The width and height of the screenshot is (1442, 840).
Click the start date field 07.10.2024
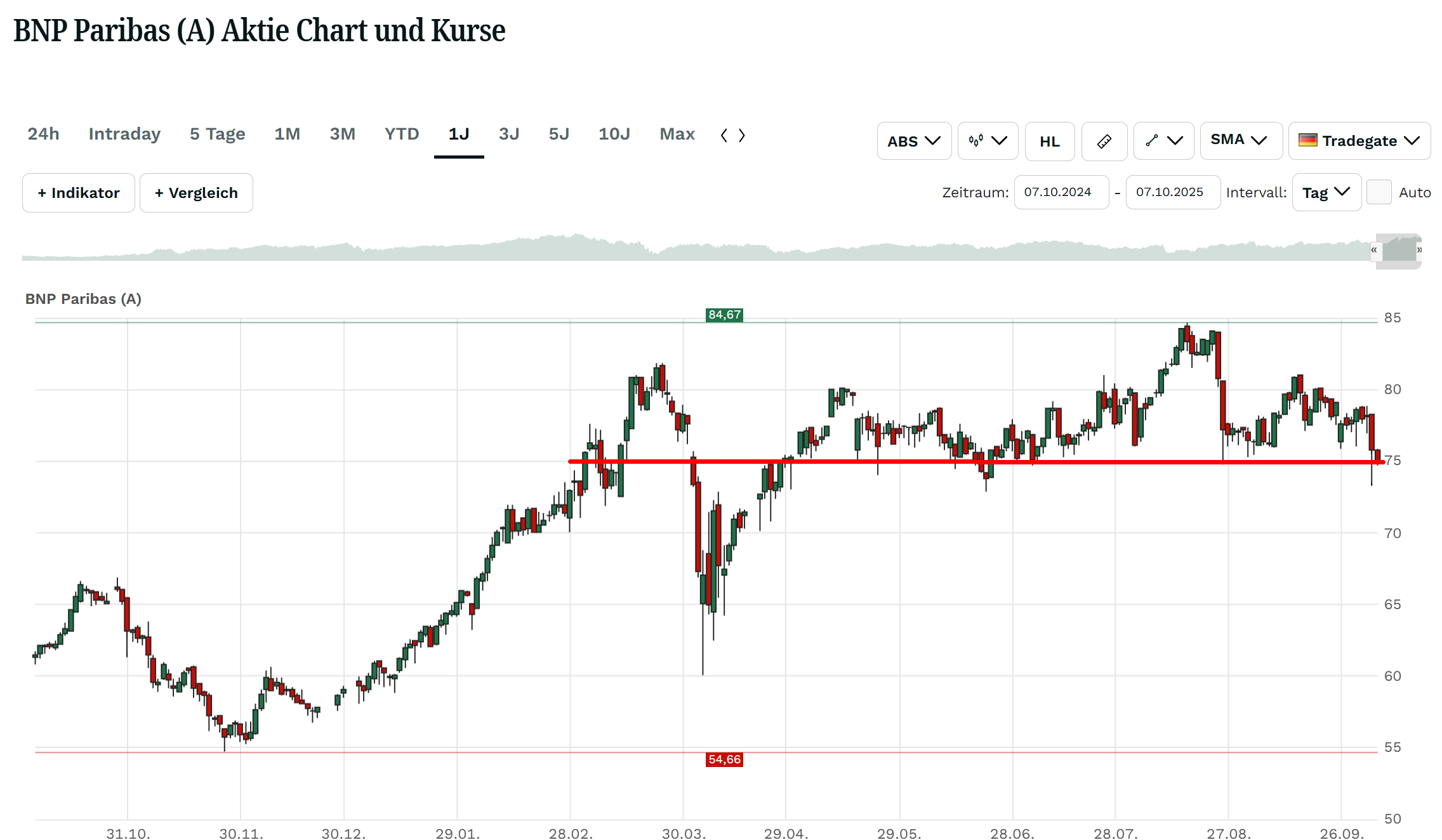coord(1061,192)
